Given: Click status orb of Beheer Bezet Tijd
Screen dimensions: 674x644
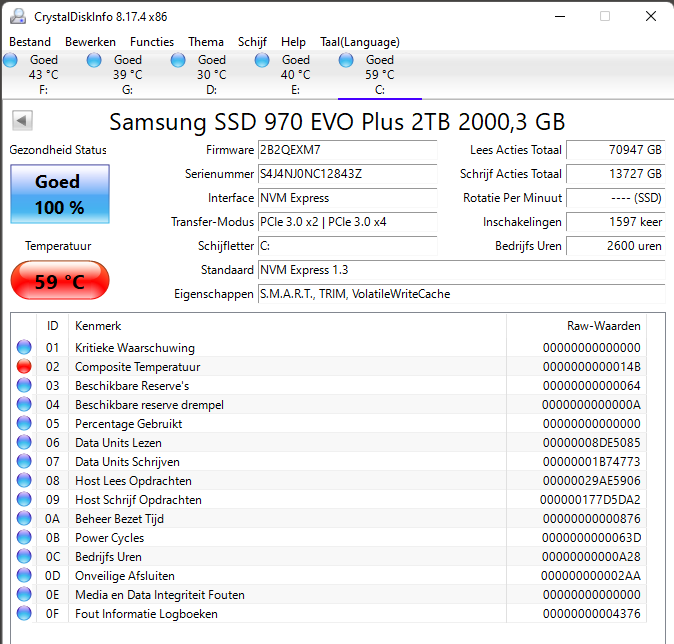Looking at the screenshot, I should click(24, 518).
